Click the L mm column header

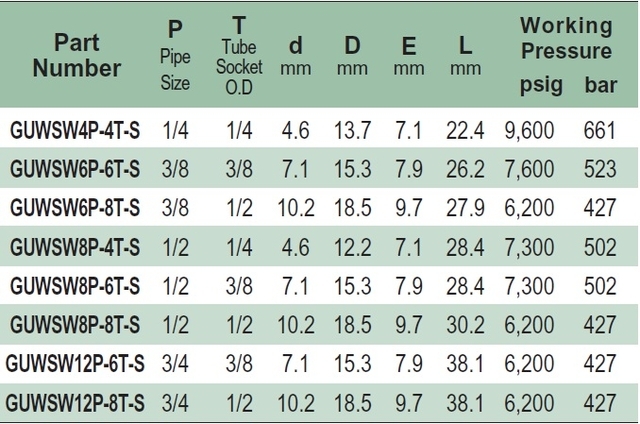click(465, 55)
